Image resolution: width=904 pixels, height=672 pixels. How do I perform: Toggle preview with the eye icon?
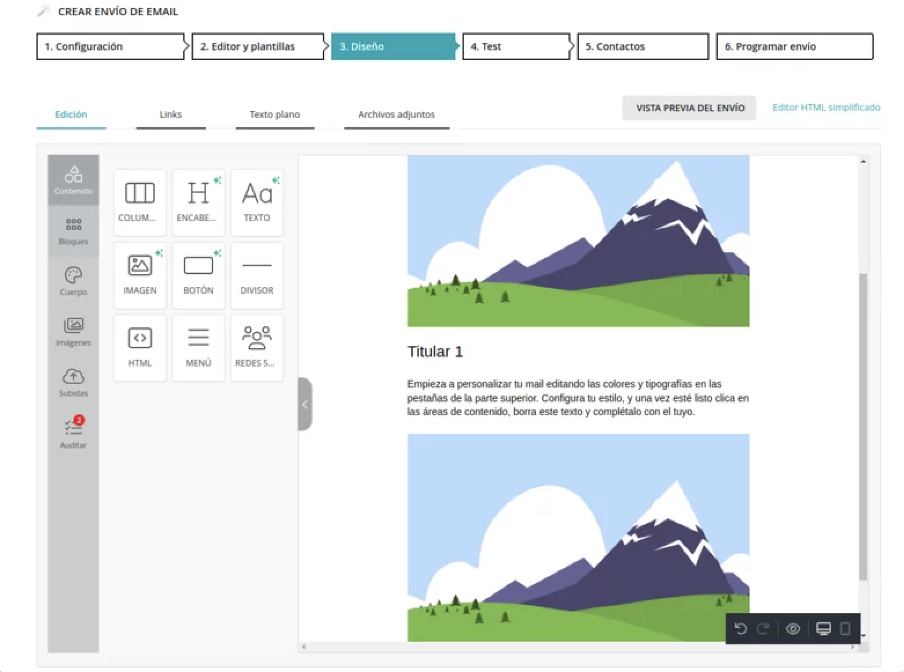pyautogui.click(x=793, y=628)
